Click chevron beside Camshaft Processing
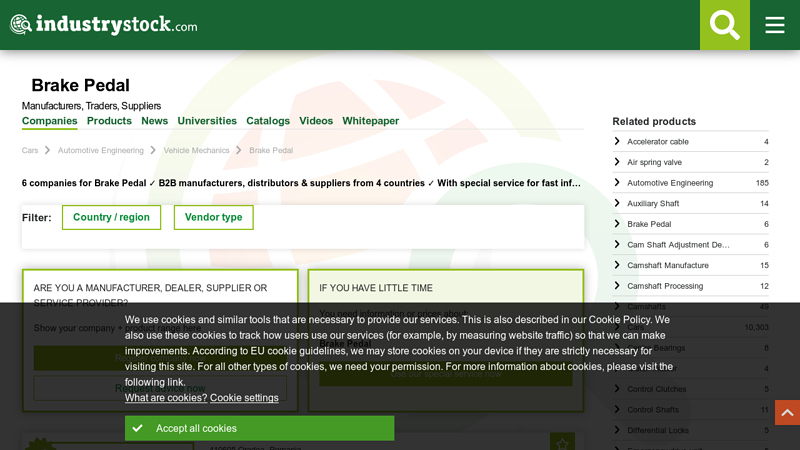800x450 pixels. click(617, 286)
